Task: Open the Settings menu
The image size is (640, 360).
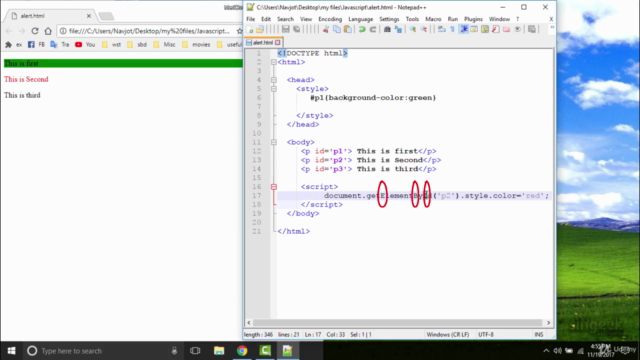Action: (389, 19)
